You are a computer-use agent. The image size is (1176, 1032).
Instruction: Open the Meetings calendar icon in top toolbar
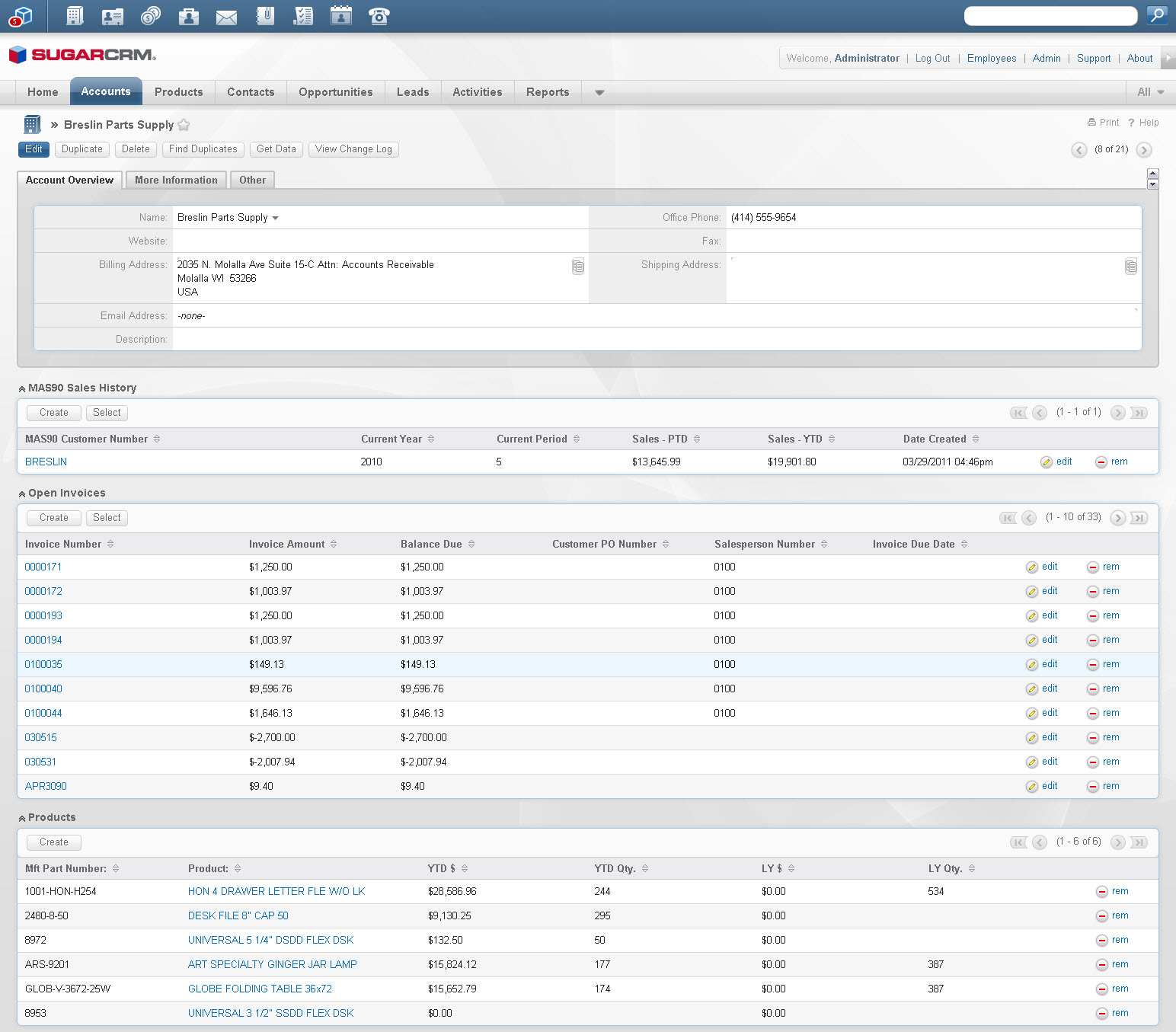[341, 15]
